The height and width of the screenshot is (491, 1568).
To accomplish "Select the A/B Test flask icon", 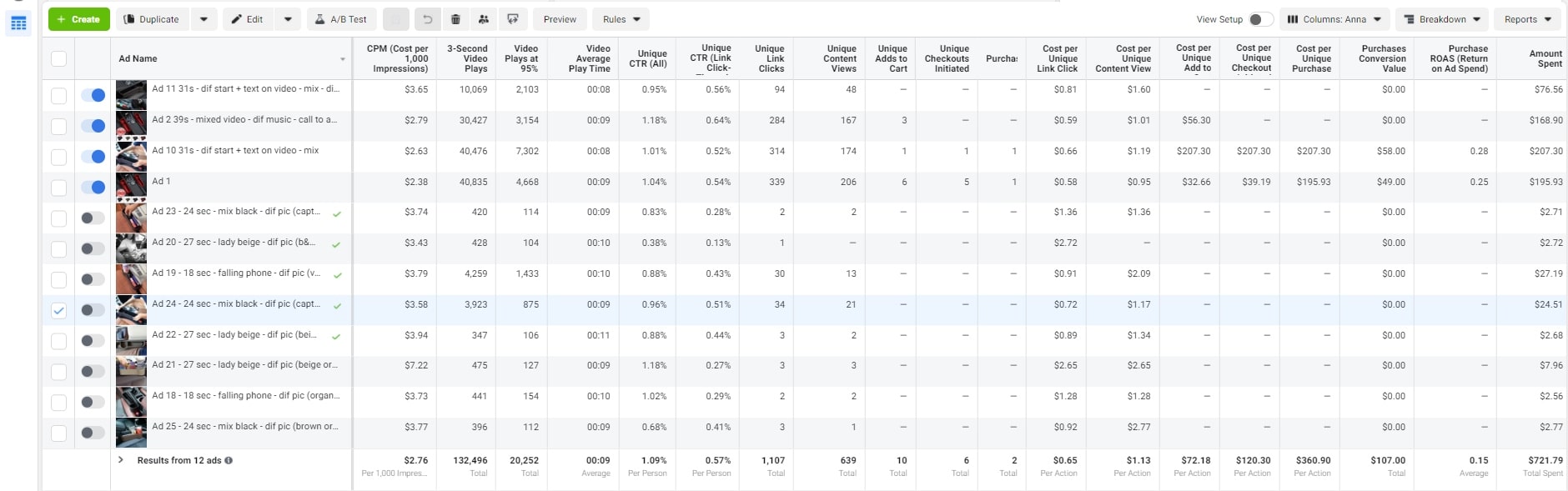I will (x=342, y=18).
